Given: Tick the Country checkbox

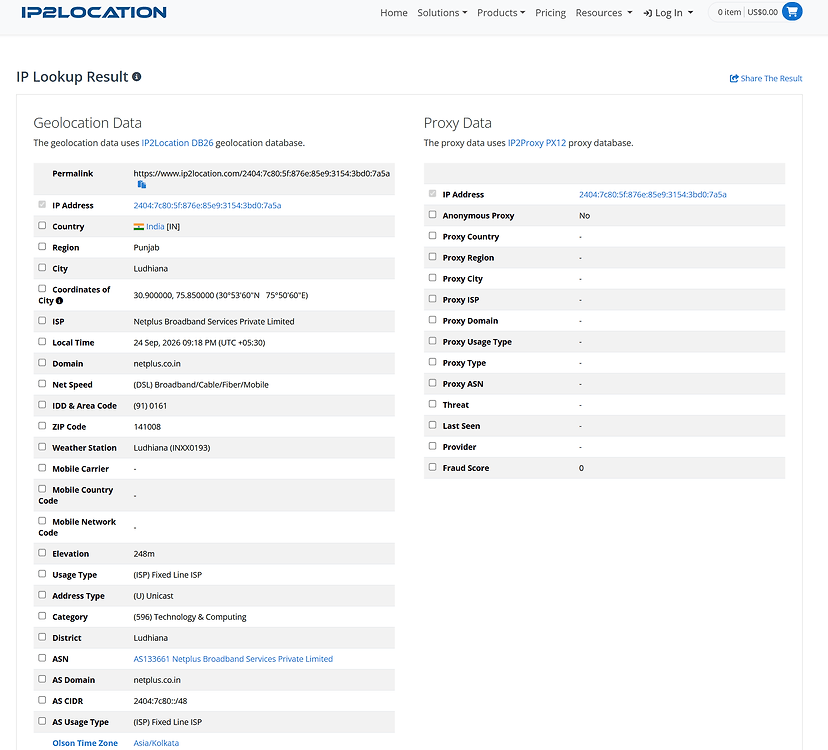Looking at the screenshot, I should click(x=42, y=226).
